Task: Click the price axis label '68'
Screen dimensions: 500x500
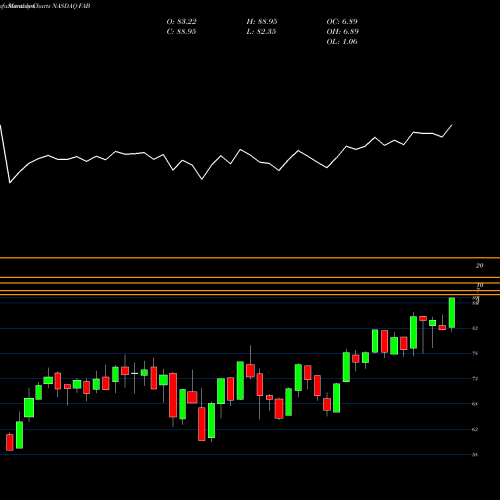Action: [x=475, y=404]
